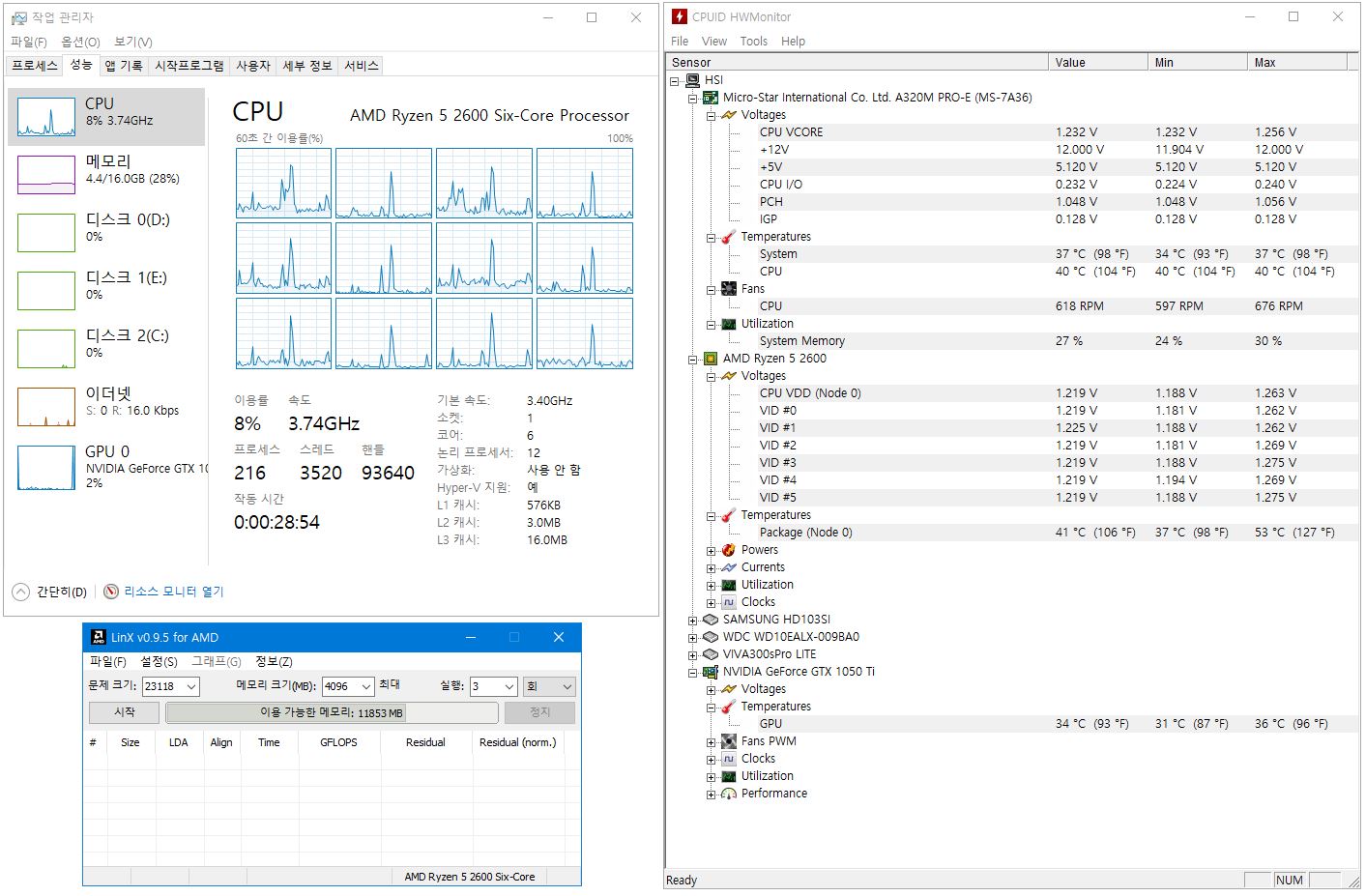Click the HWMonitor lightning title bar icon

coord(680,16)
